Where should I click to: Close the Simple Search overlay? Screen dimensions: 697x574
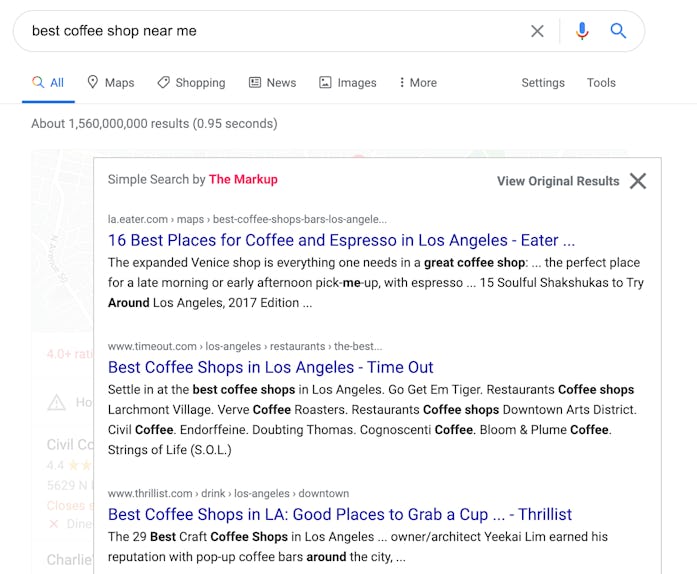click(x=638, y=181)
